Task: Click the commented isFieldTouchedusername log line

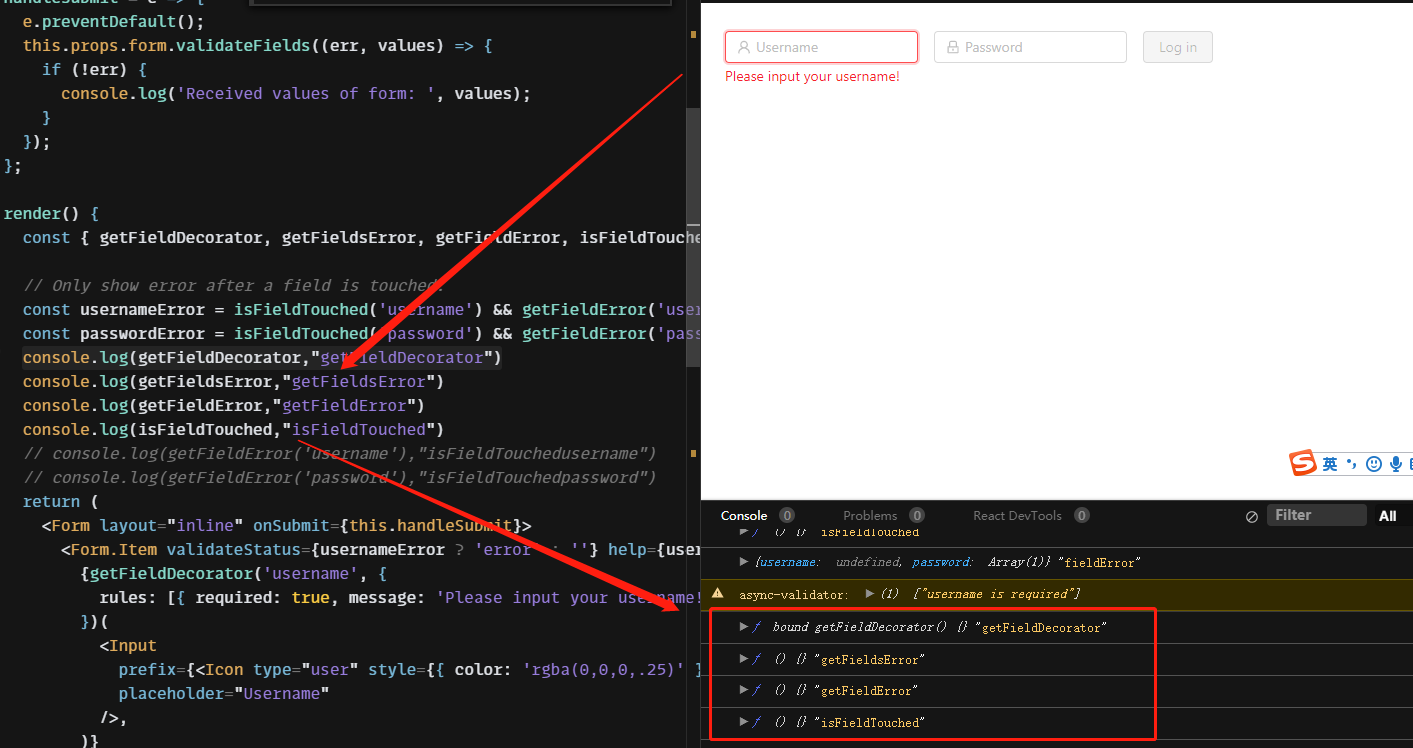Action: point(339,453)
